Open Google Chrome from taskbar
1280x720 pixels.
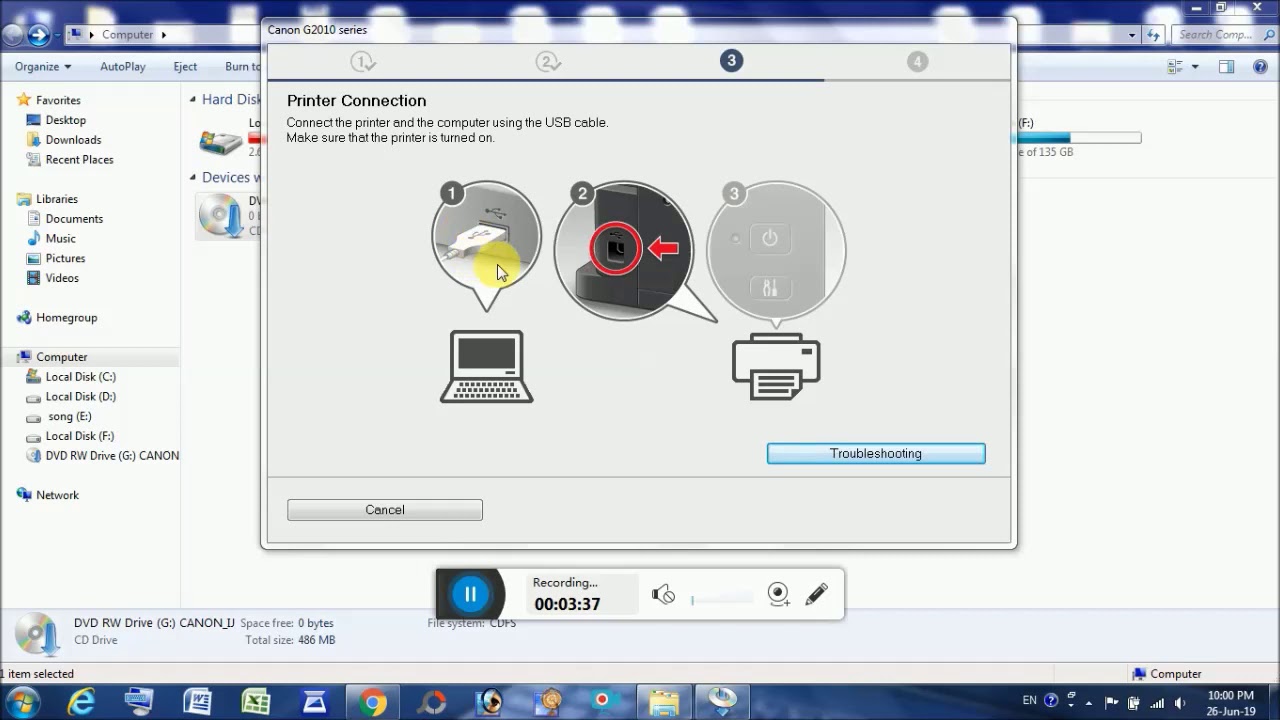(373, 702)
